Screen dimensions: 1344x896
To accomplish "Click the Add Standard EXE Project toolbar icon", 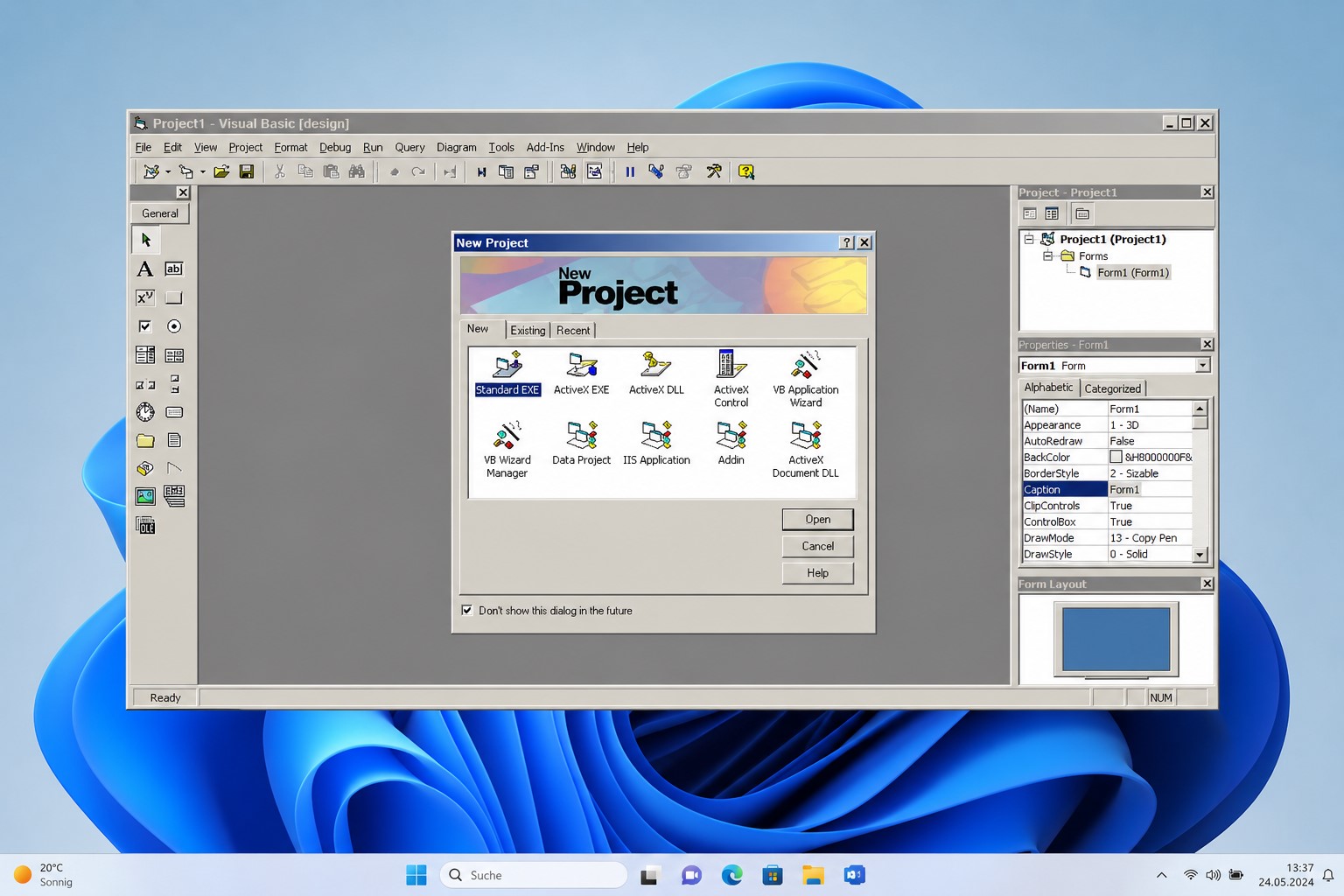I will (x=151, y=171).
